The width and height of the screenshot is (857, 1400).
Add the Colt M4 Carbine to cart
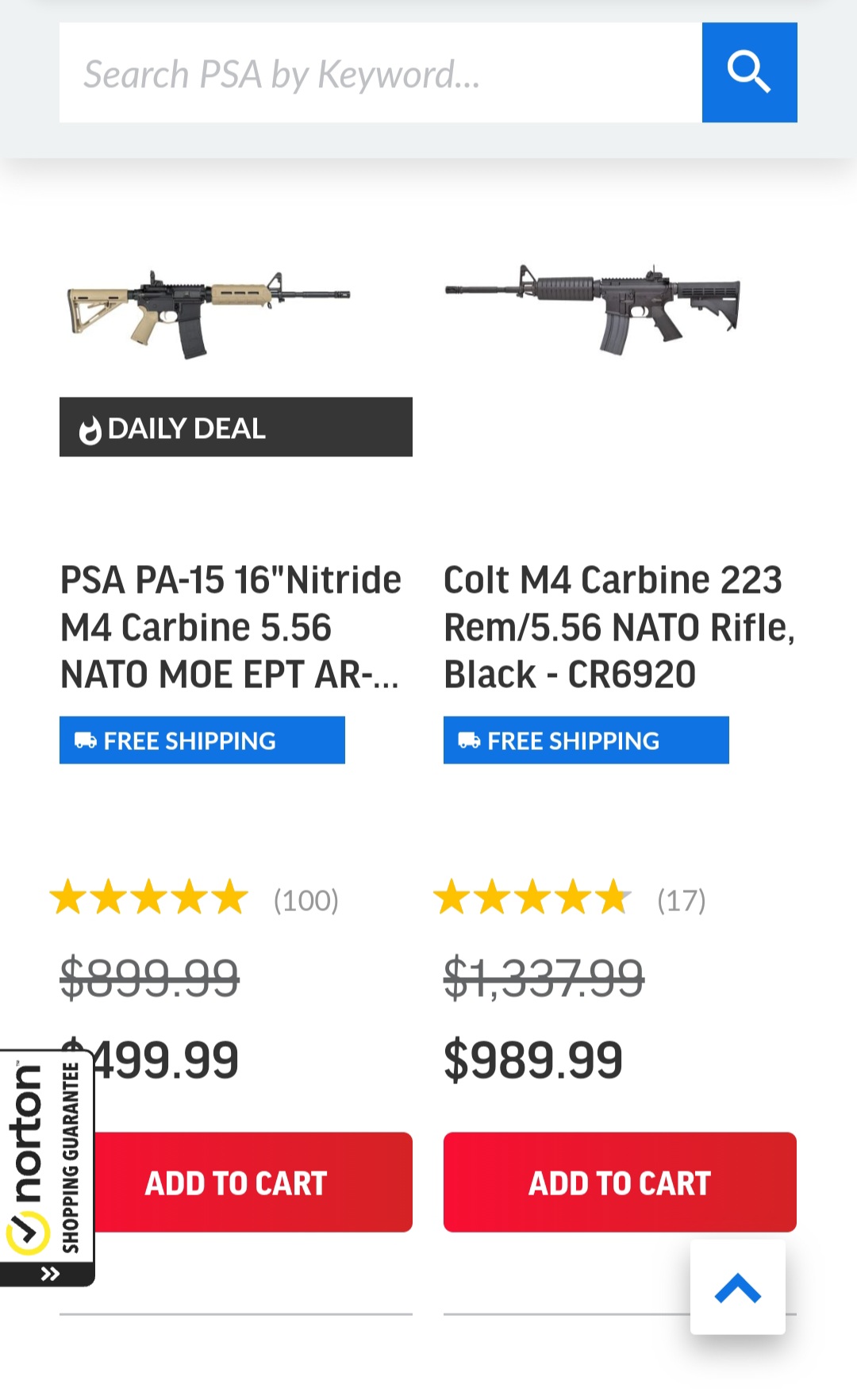click(619, 1183)
